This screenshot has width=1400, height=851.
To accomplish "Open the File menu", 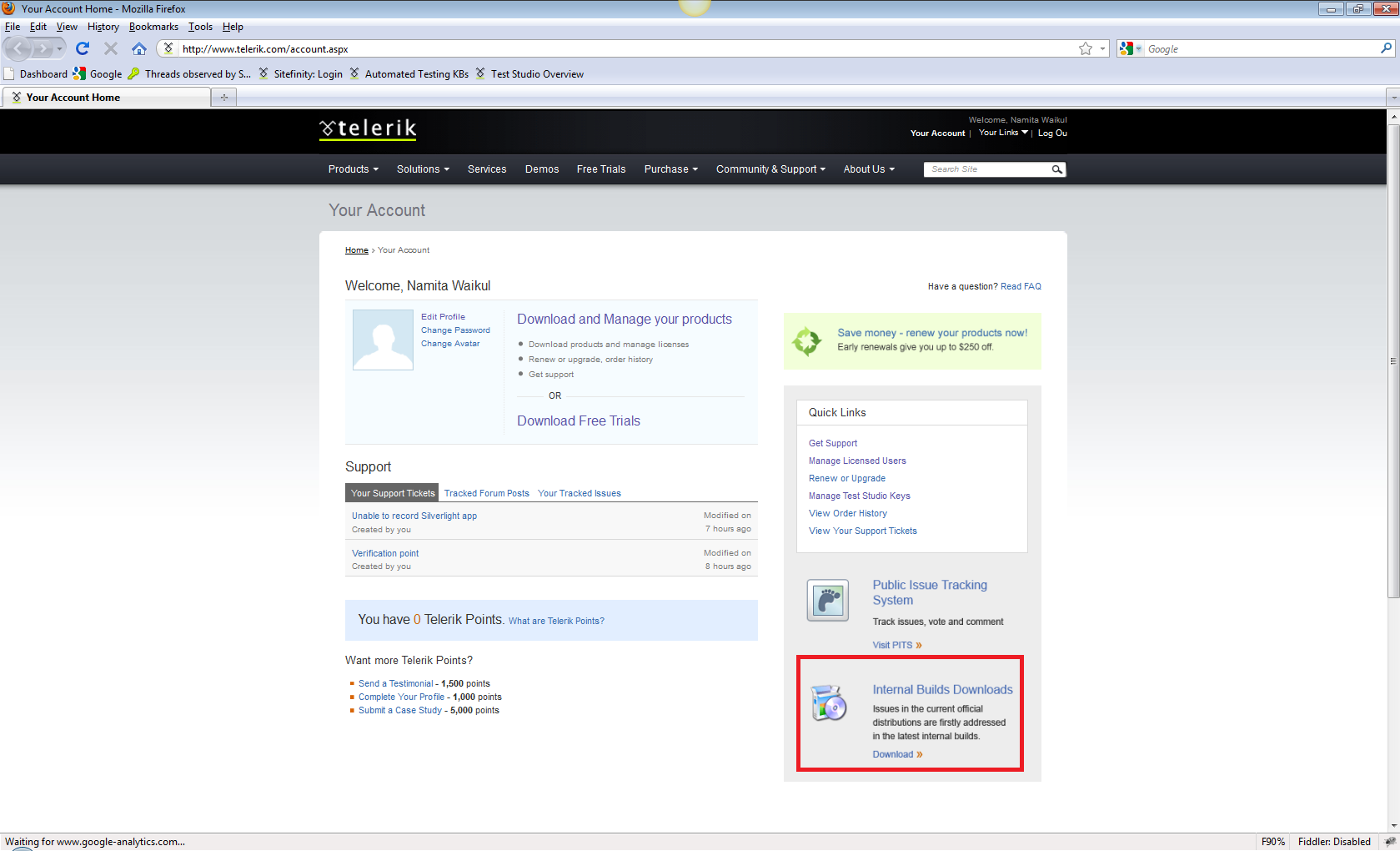I will tap(13, 27).
